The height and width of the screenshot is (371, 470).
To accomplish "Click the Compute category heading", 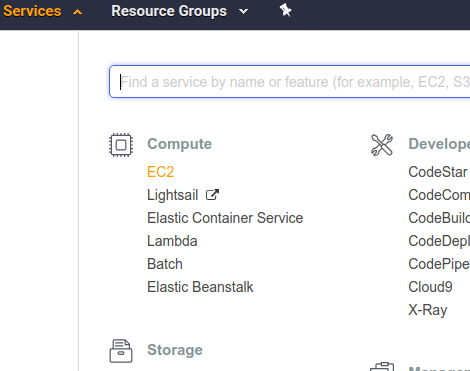I will tap(179, 144).
